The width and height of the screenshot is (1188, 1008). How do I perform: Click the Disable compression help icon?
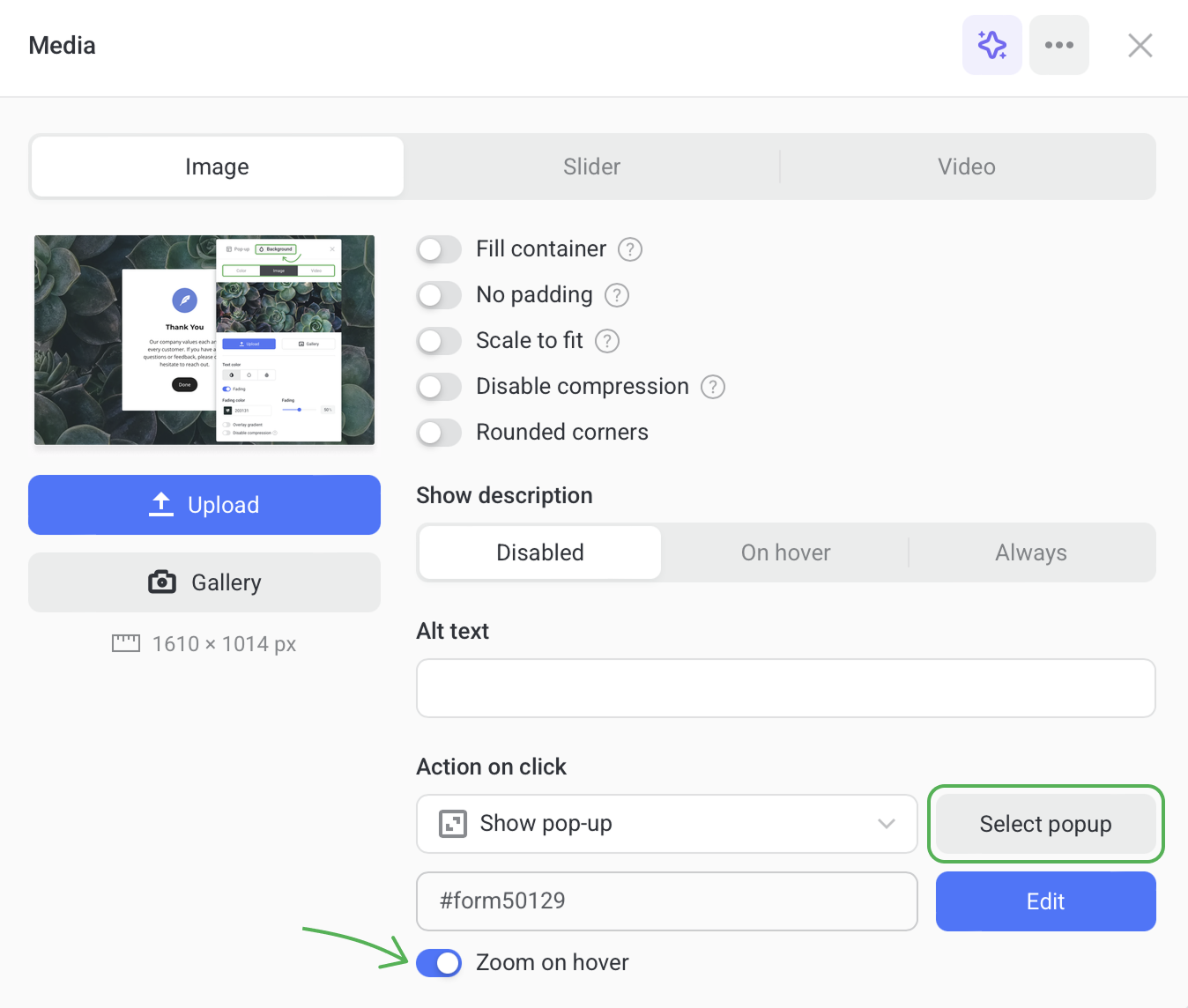712,387
